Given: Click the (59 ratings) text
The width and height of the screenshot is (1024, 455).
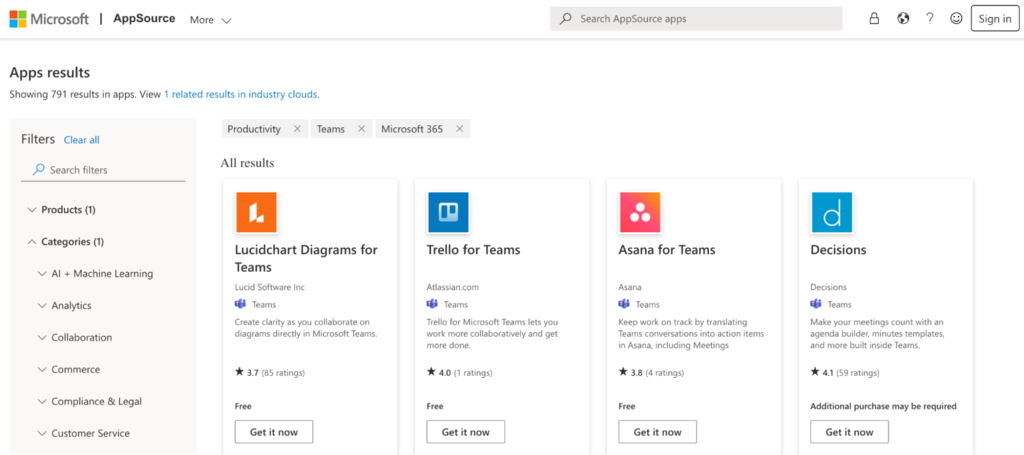Looking at the screenshot, I should [x=857, y=373].
